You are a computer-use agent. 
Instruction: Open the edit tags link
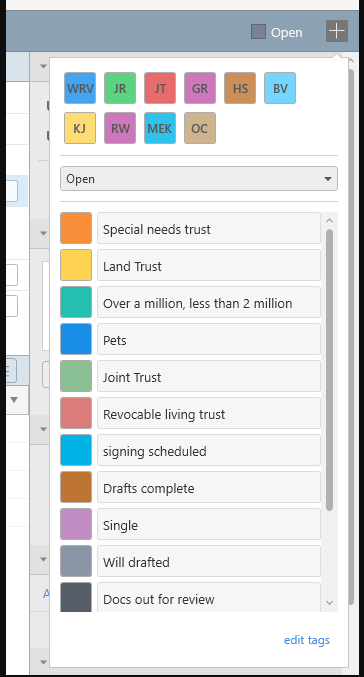point(307,640)
